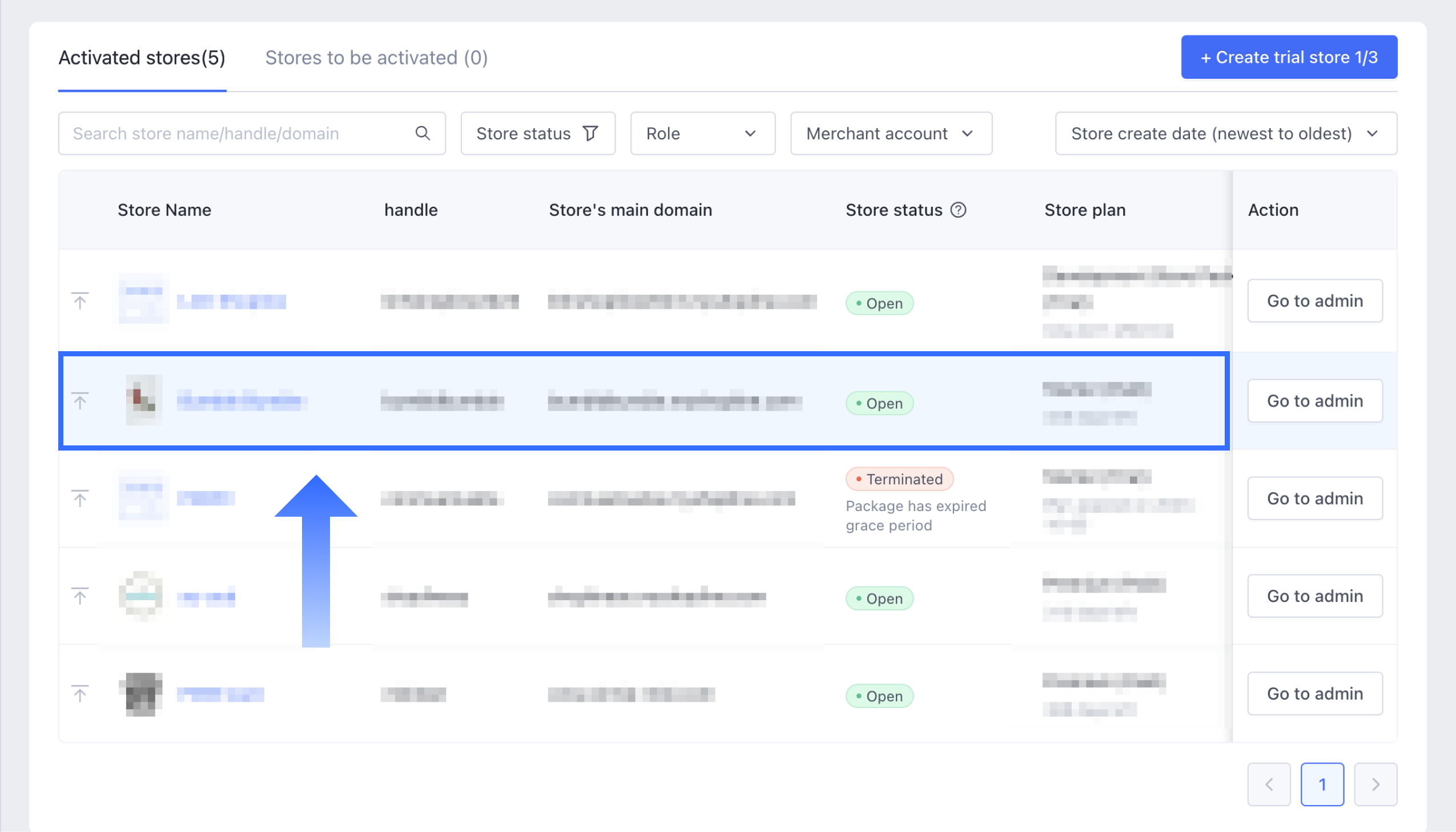This screenshot has width=1456, height=832.
Task: Click the Store status filter funnel icon
Action: [x=590, y=133]
